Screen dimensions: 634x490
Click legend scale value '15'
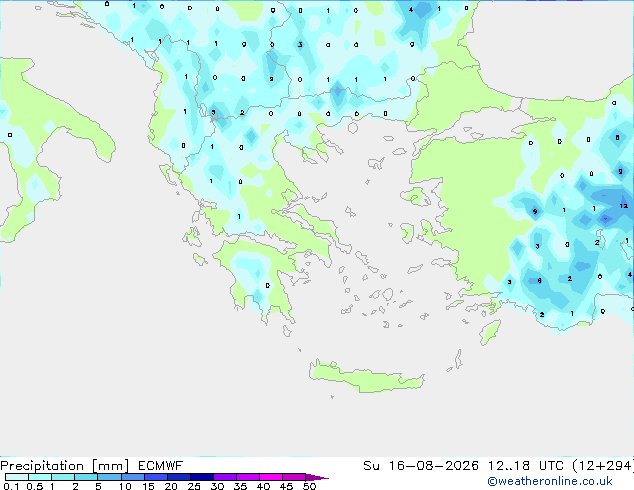[x=148, y=486]
